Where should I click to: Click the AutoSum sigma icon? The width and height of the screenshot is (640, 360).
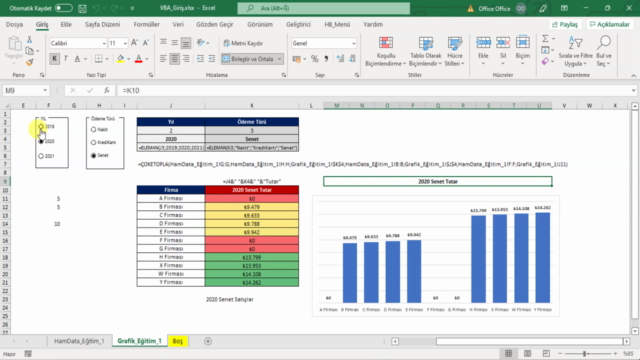coord(545,39)
